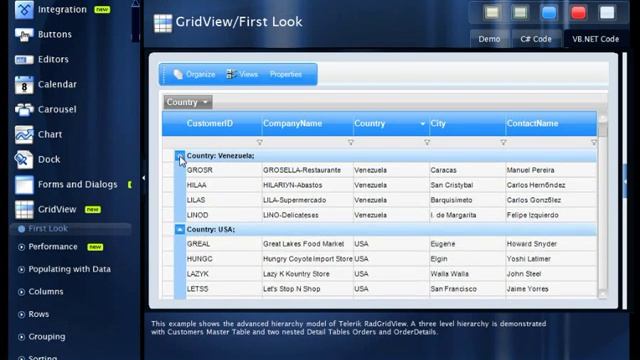Screen dimensions: 640x360
Task: Click the Barquisimeto city cell
Action: [x=467, y=200]
